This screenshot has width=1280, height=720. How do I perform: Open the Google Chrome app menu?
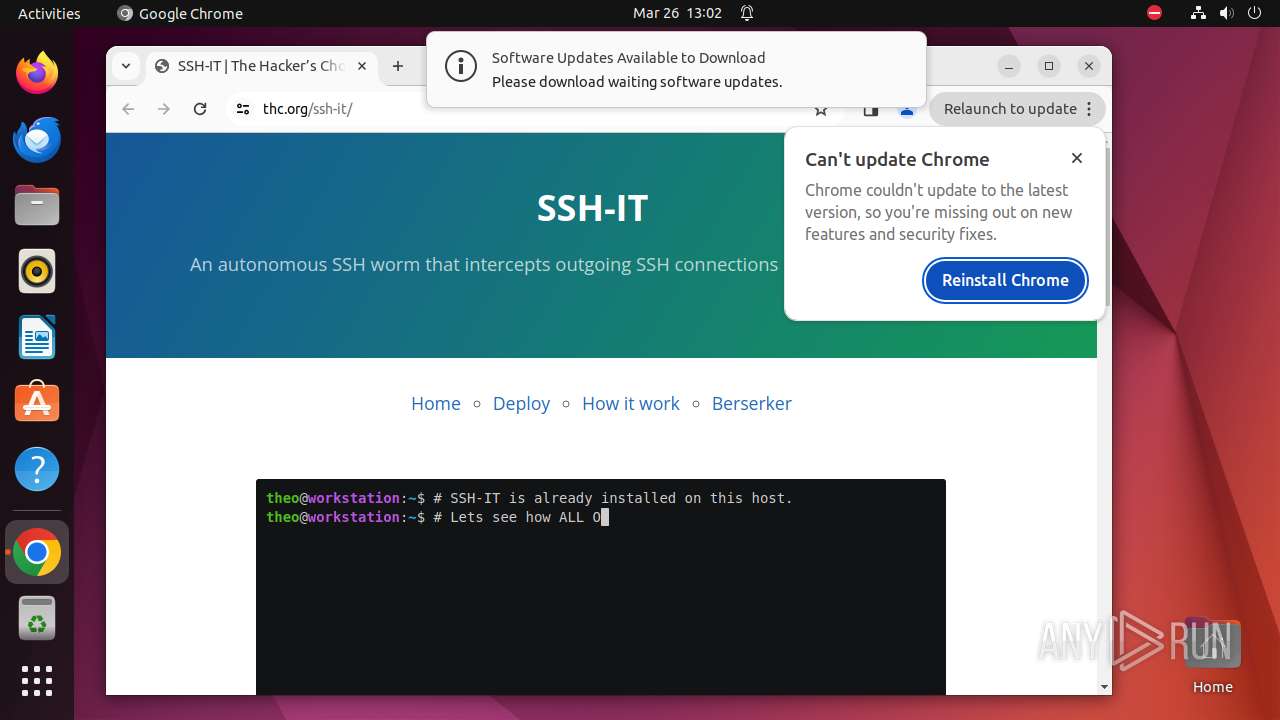click(x=180, y=13)
